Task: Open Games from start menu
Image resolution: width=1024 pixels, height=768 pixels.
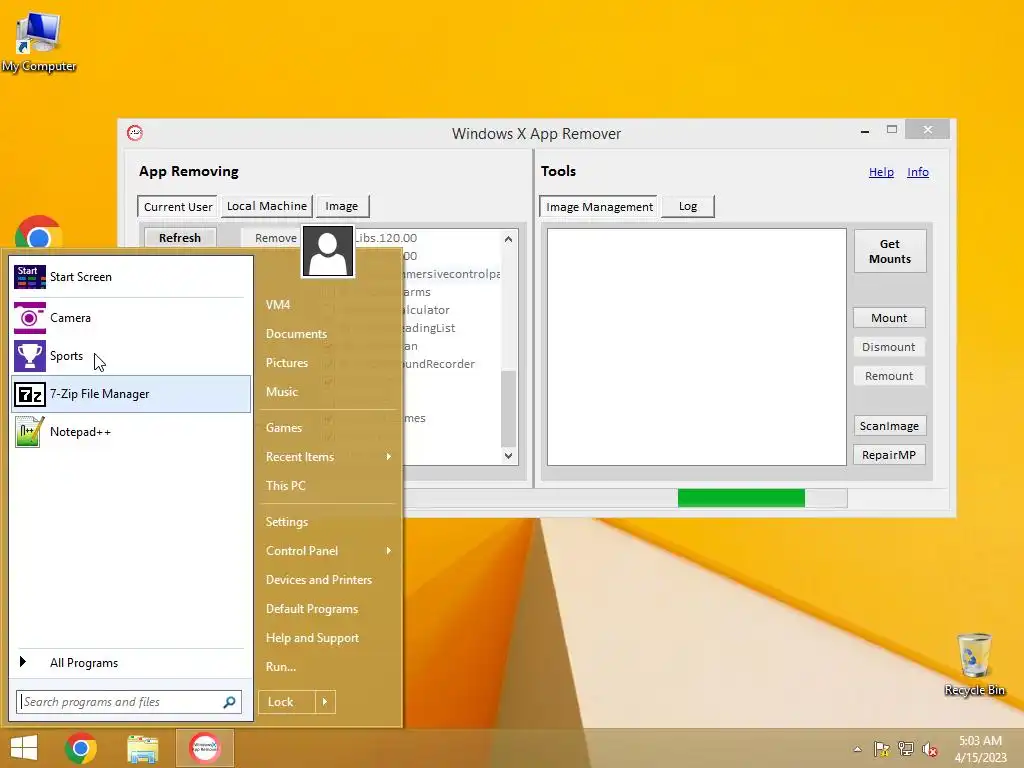Action: click(283, 428)
